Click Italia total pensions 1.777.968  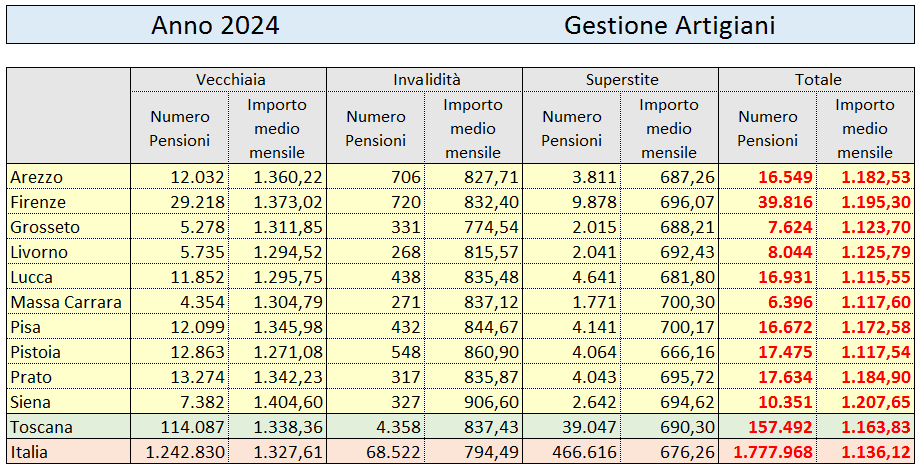coord(768,452)
